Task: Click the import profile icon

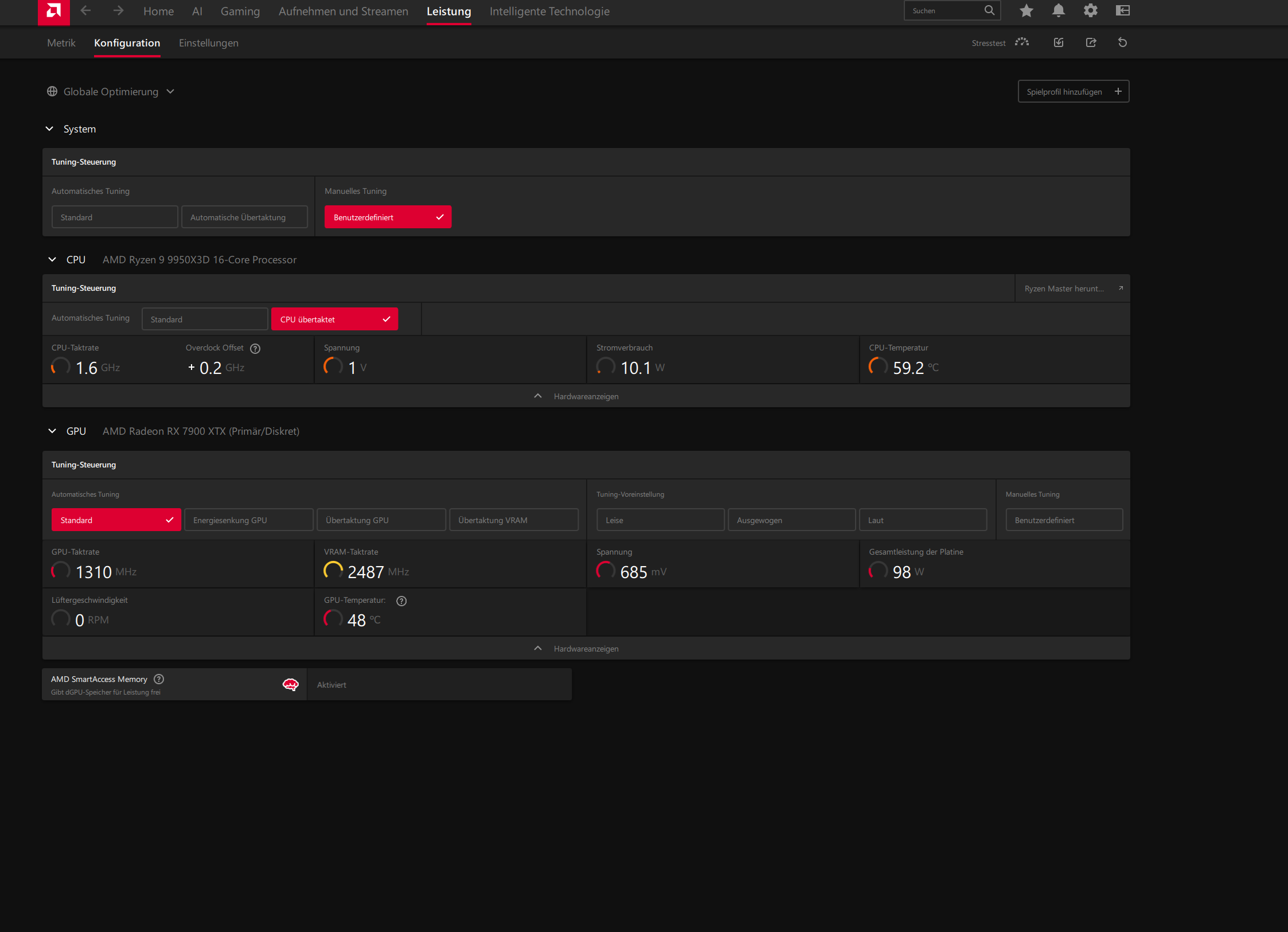Action: pyautogui.click(x=1059, y=42)
